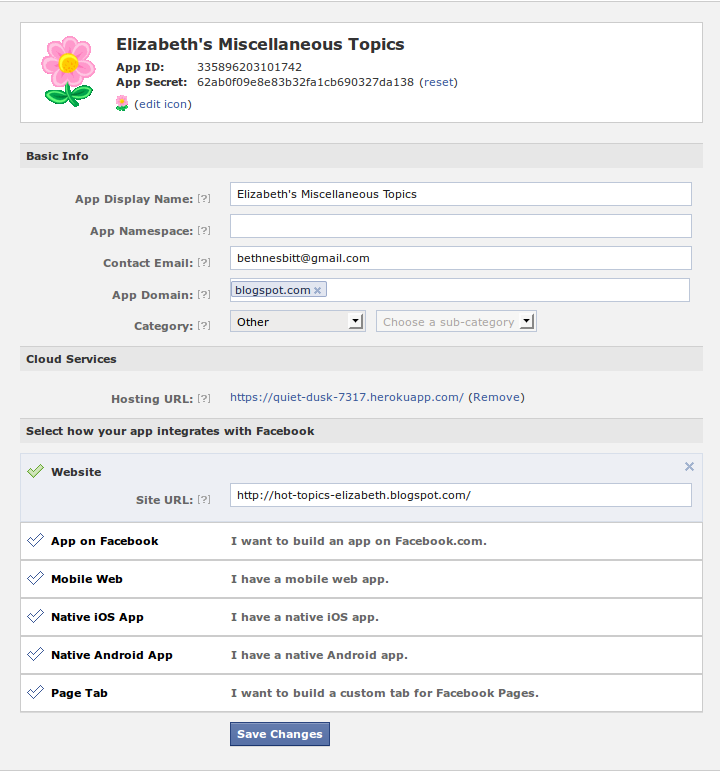Viewport: 720px width, 771px height.
Task: Click the Save Changes button
Action: coord(280,734)
